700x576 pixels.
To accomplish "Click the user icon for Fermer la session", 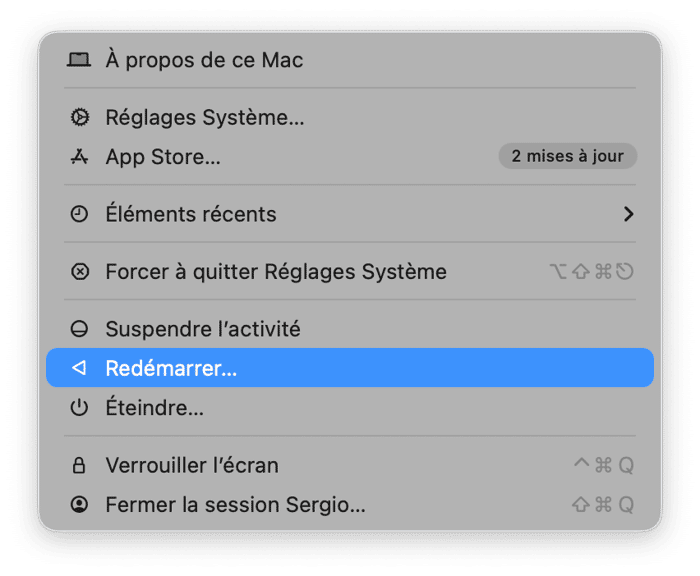I will [79, 505].
